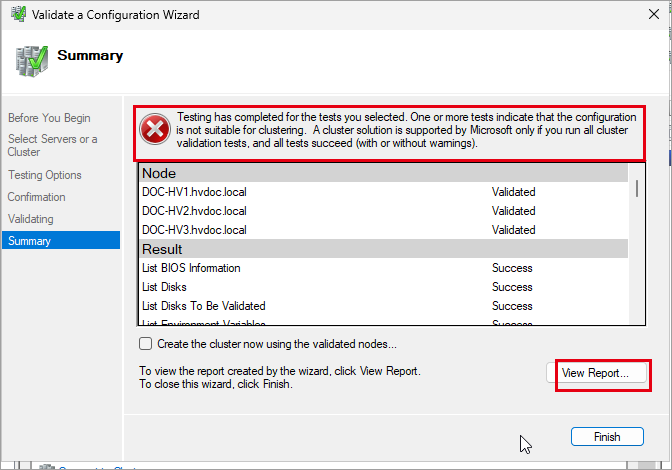Select the List Disks To Be Validated row
This screenshot has width=672, height=470.
pos(383,305)
